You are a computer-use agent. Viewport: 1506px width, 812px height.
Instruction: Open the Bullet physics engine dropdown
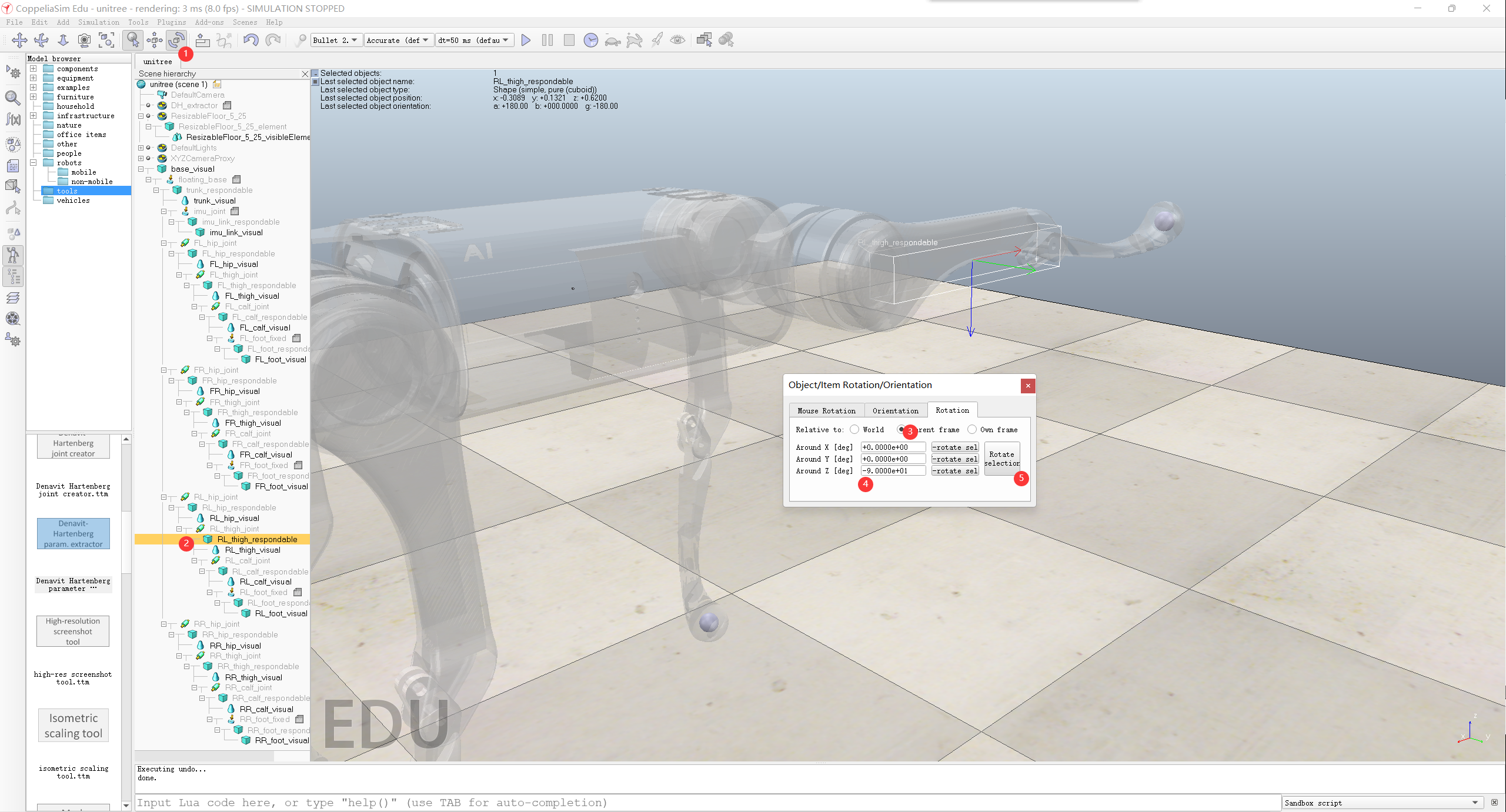point(335,40)
